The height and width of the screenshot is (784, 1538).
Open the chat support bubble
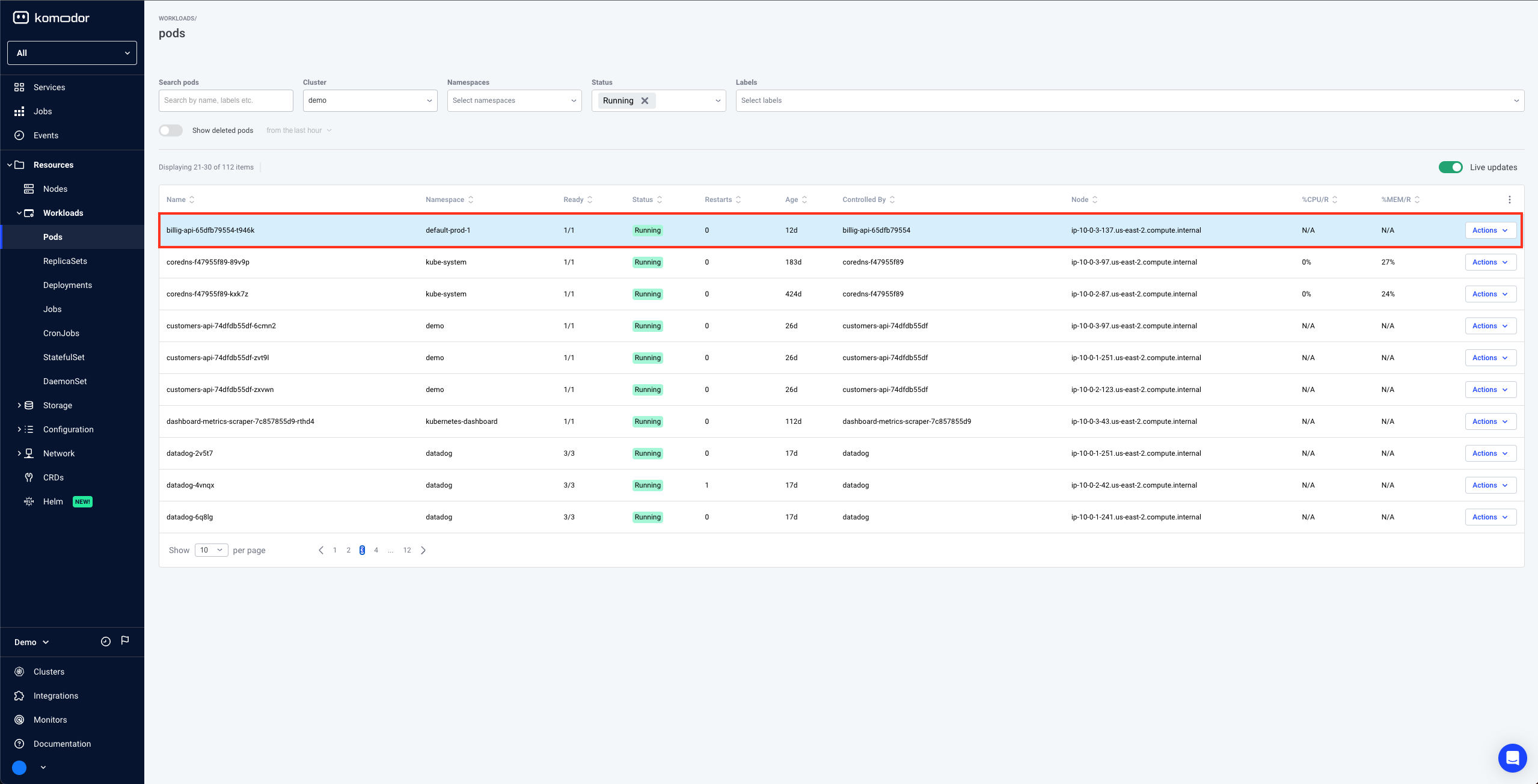pos(1512,758)
